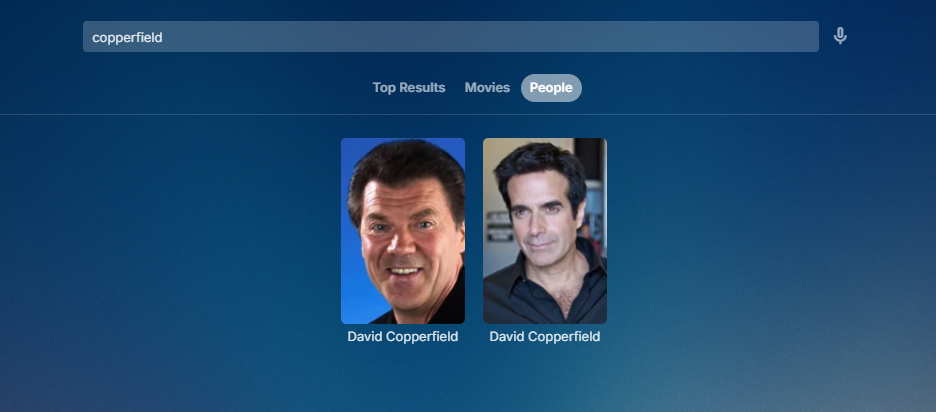Screen dimensions: 936x412
Task: Click the name label under the blue-background portrait
Action: pos(403,337)
